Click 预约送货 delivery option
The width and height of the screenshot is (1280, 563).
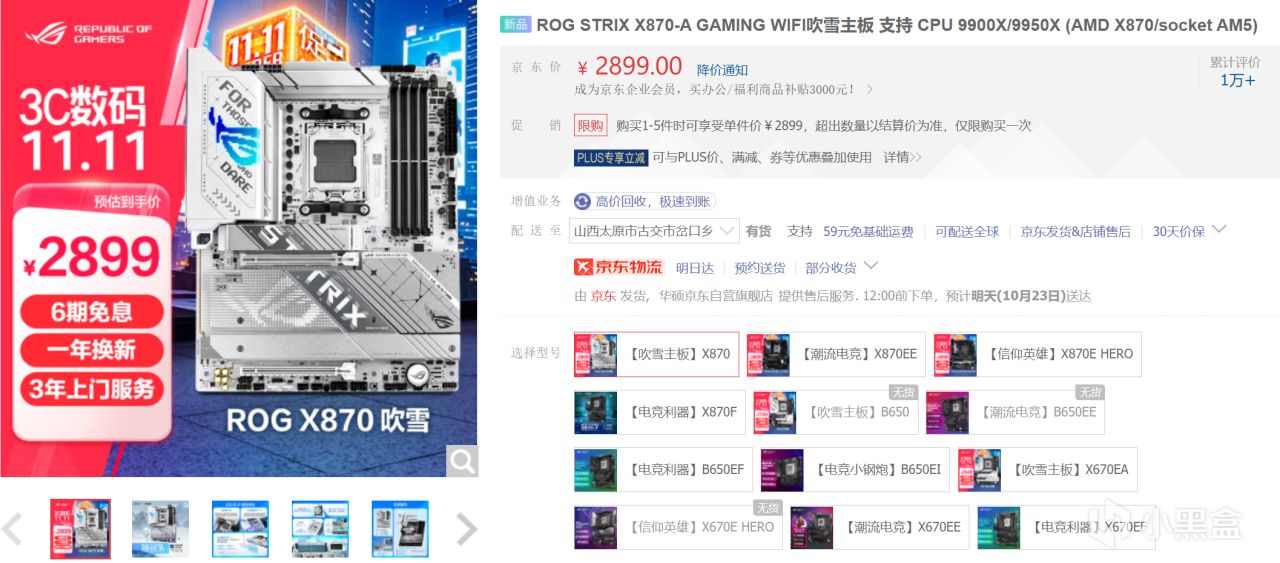coord(759,268)
